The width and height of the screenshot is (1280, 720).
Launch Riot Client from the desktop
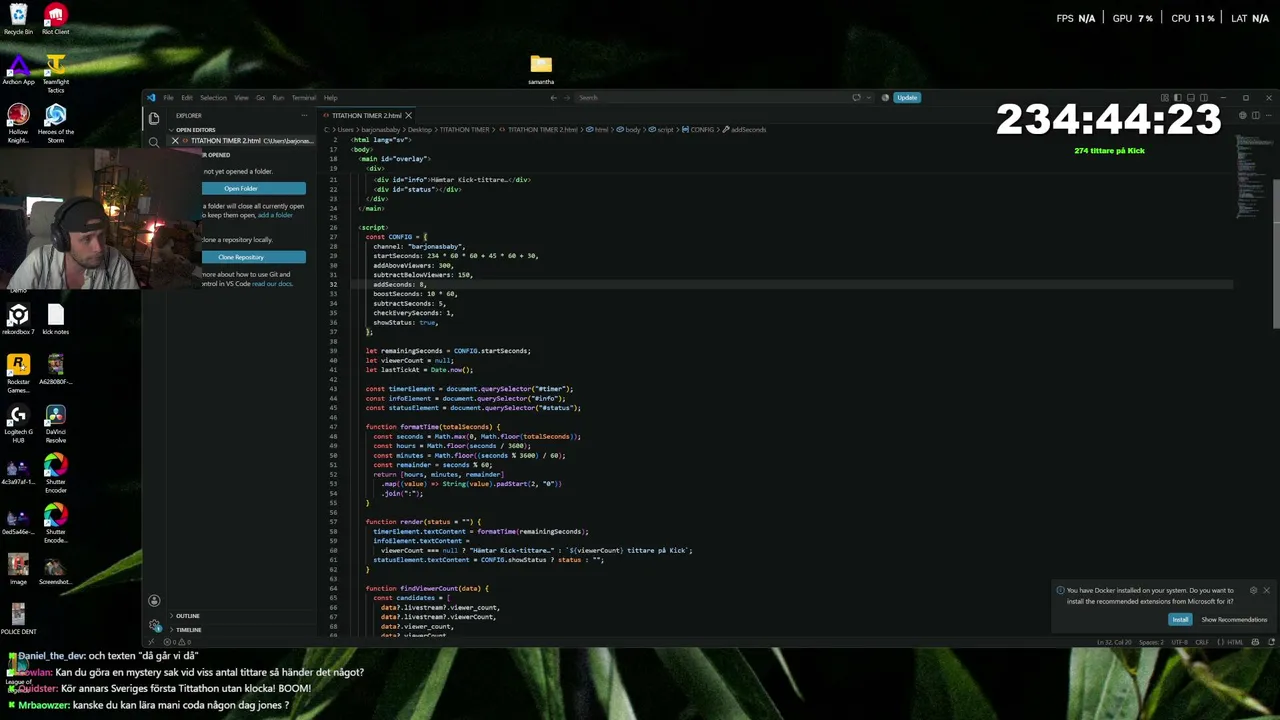tap(55, 20)
